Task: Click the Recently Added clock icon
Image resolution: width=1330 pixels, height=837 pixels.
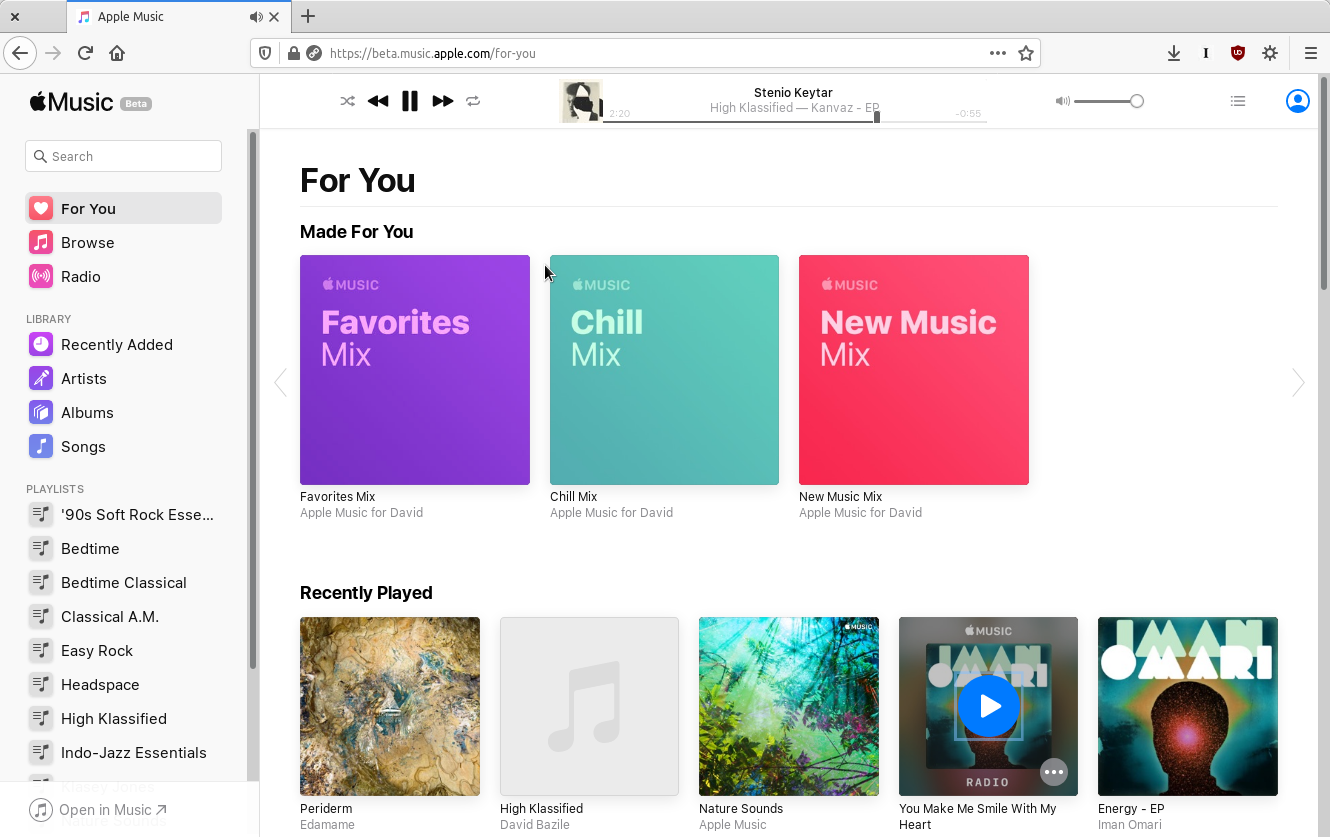Action: coord(40,344)
